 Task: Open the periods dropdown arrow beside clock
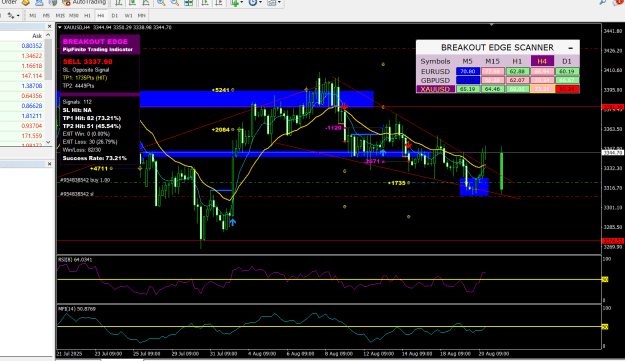coord(260,3)
